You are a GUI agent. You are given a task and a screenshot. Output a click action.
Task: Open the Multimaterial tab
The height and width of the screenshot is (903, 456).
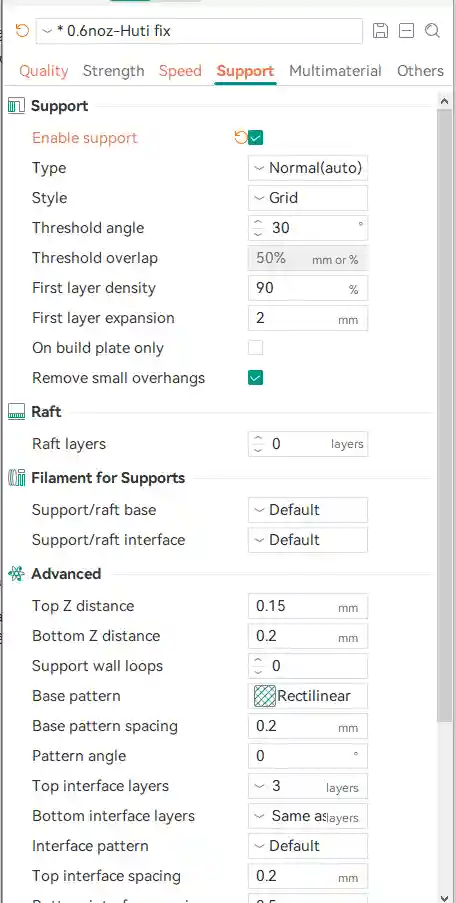point(335,71)
